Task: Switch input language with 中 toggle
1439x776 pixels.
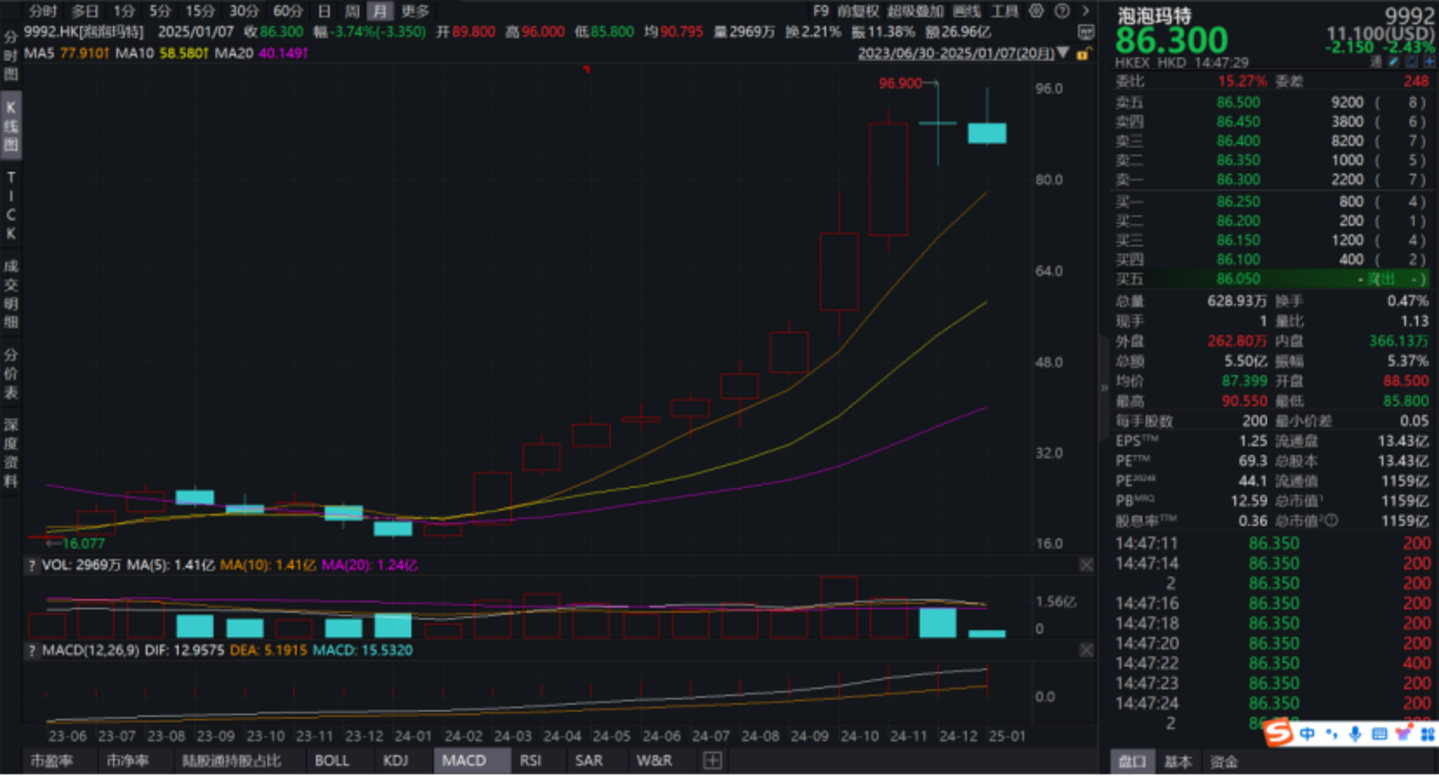Action: [1307, 735]
